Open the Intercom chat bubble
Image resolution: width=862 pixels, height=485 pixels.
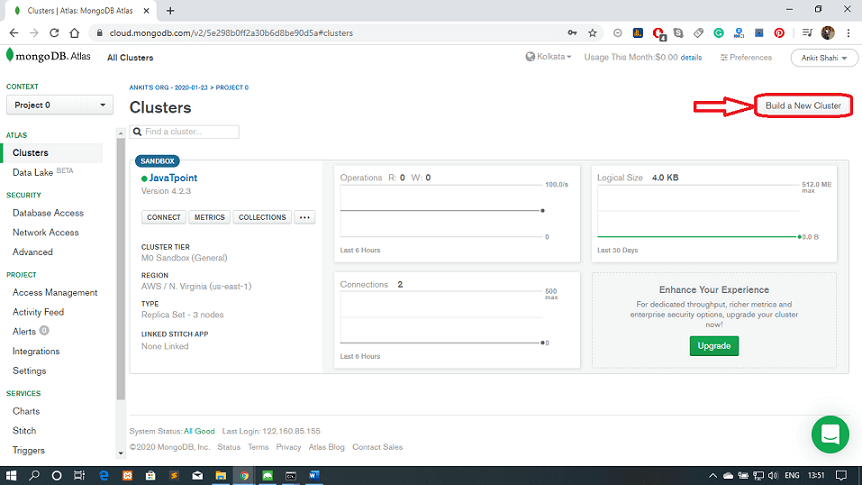pyautogui.click(x=830, y=434)
